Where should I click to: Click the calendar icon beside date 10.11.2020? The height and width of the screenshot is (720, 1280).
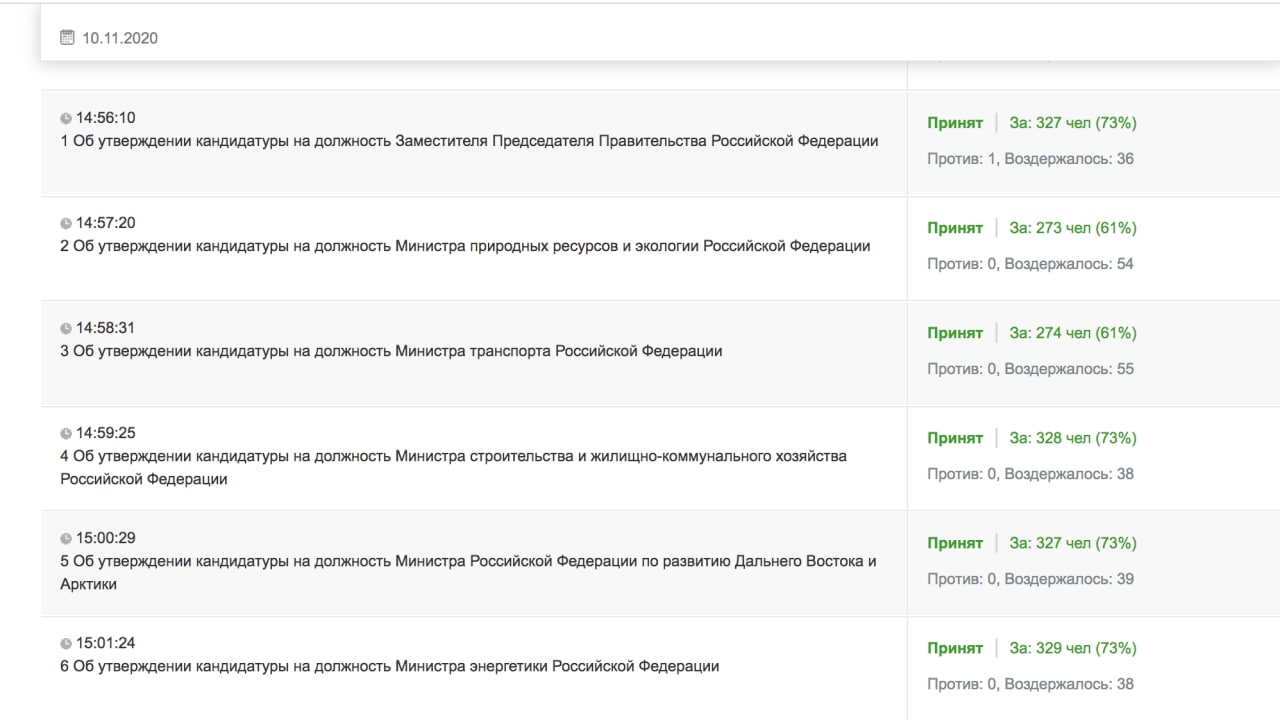point(67,38)
